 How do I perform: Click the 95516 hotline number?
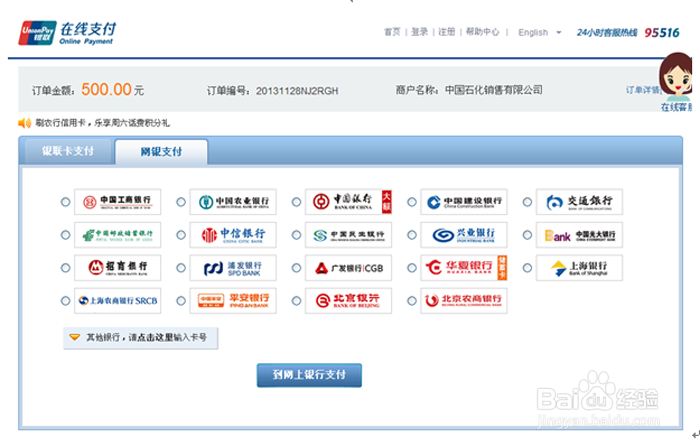(662, 33)
